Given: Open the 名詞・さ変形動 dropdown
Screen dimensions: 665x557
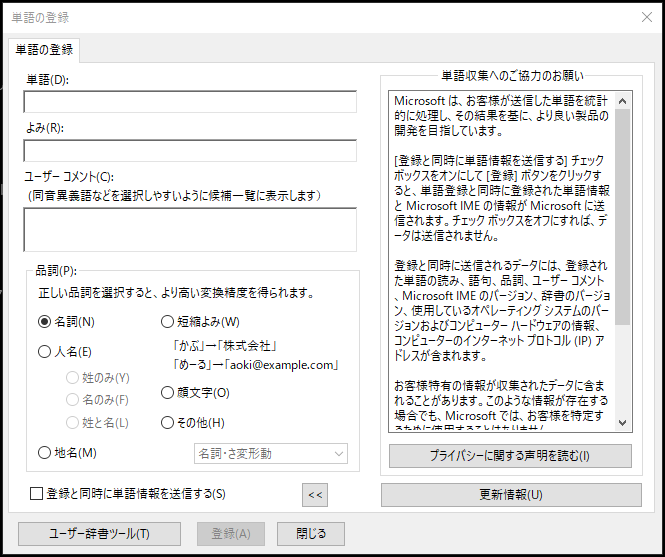Looking at the screenshot, I should point(271,454).
